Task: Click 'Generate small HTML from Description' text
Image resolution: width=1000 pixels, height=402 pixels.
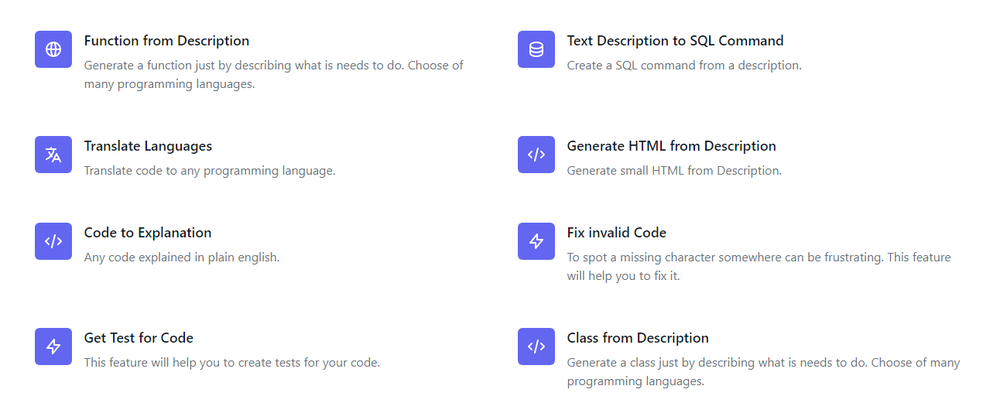Action: pyautogui.click(x=674, y=170)
